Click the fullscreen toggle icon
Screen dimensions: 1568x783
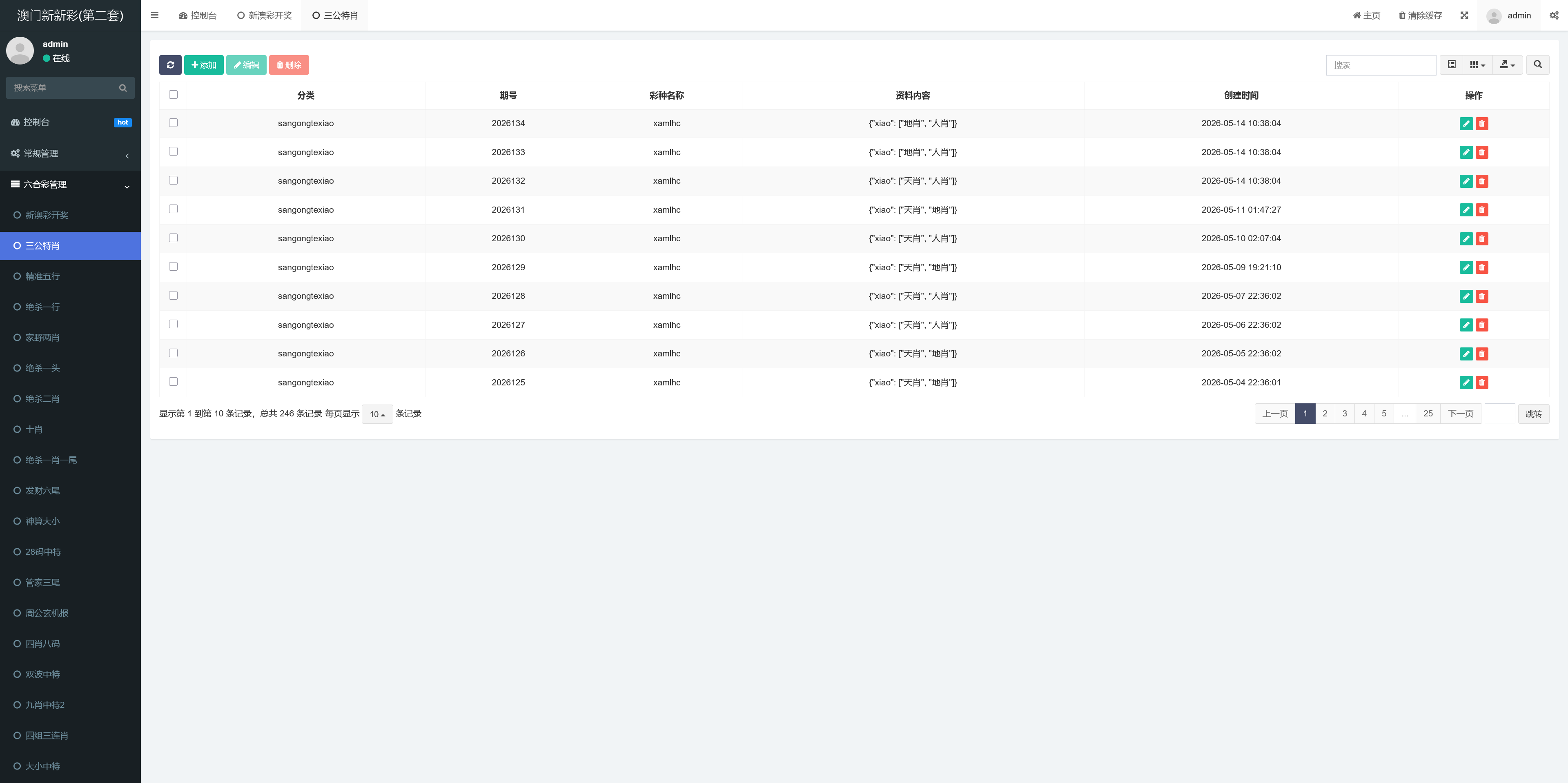coord(1464,15)
